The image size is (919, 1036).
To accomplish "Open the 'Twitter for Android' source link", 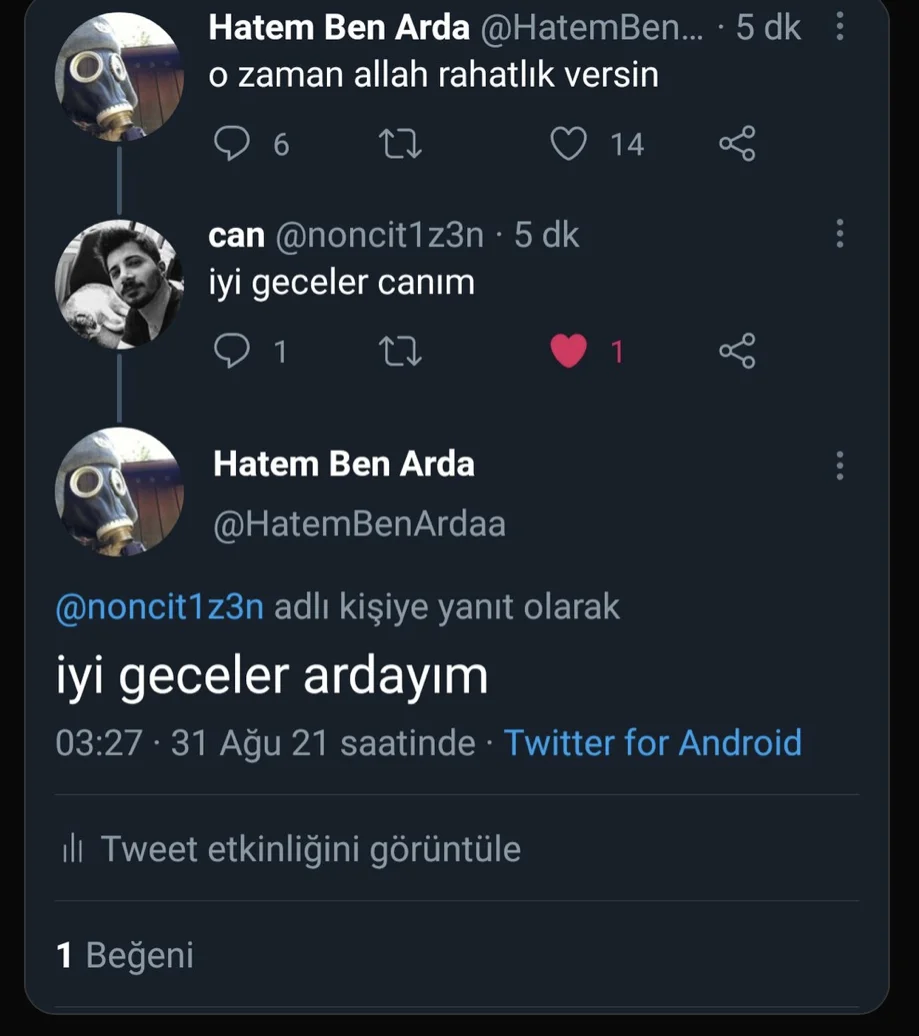I will (x=652, y=743).
